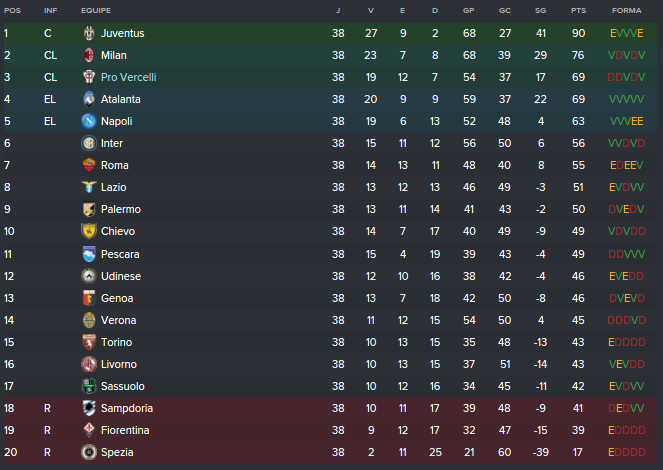Open the Palermo team page

point(120,209)
